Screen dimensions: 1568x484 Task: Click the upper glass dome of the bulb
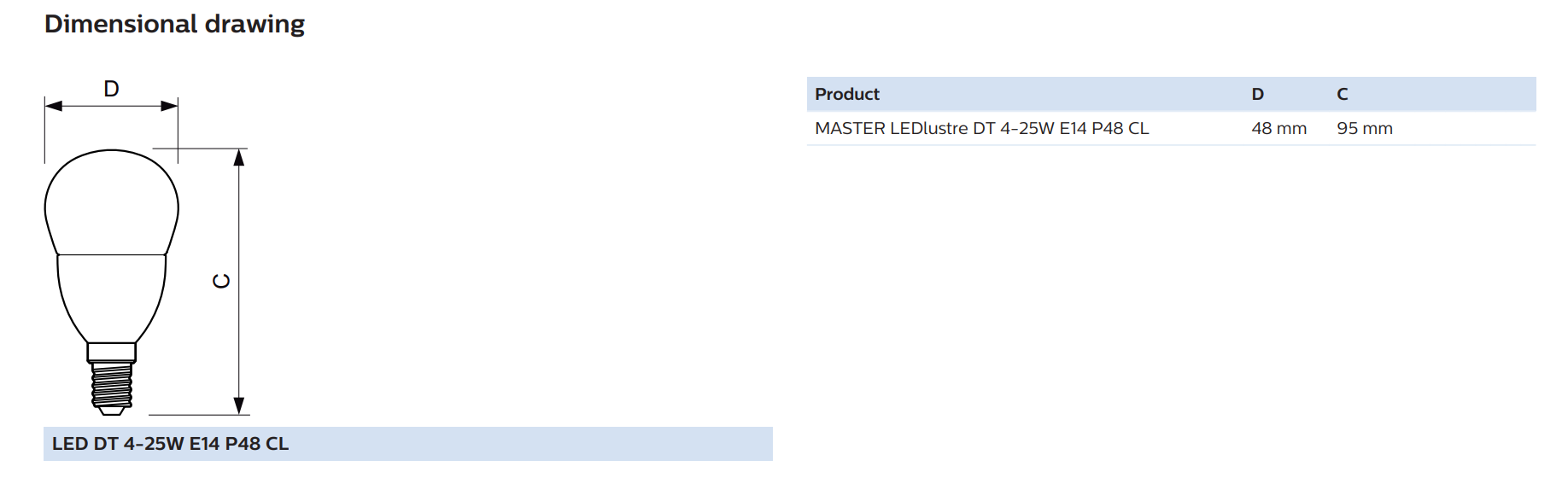(x=112, y=202)
